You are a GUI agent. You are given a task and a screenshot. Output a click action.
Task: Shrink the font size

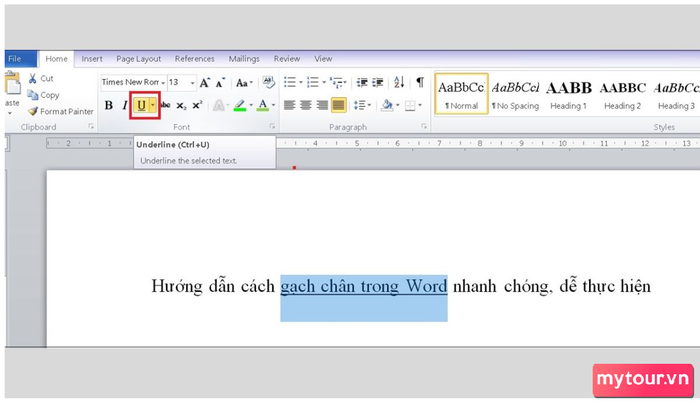click(220, 83)
